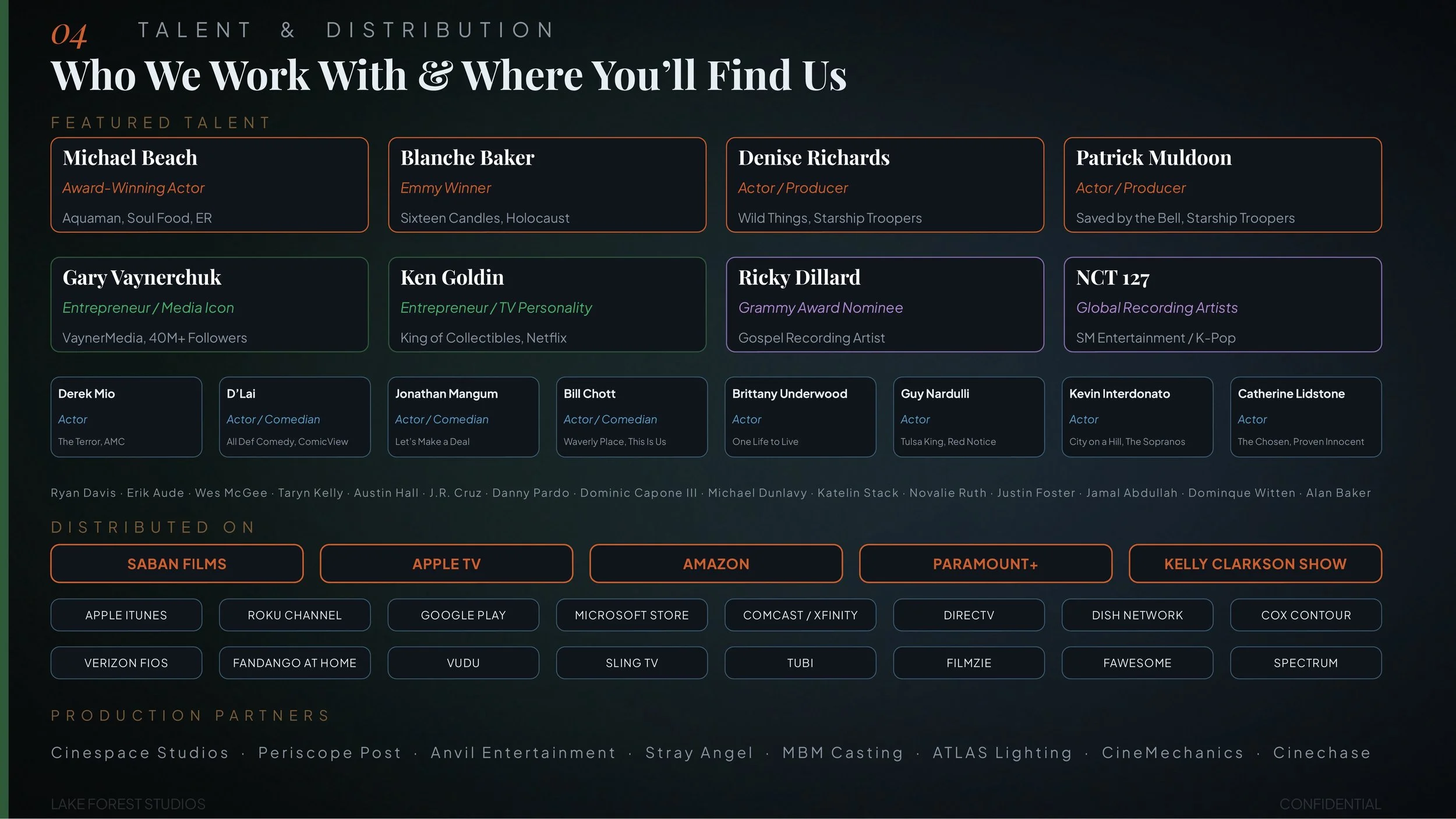Click the partner "MBM Casting"

point(843,753)
